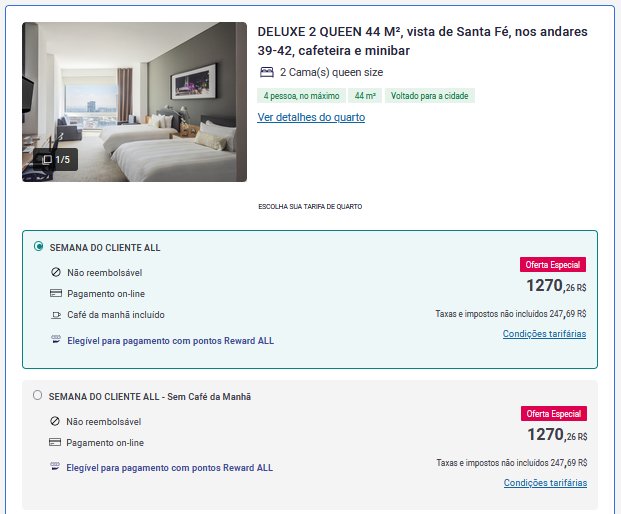Click the non-refundable icon in first rate

click(x=56, y=272)
